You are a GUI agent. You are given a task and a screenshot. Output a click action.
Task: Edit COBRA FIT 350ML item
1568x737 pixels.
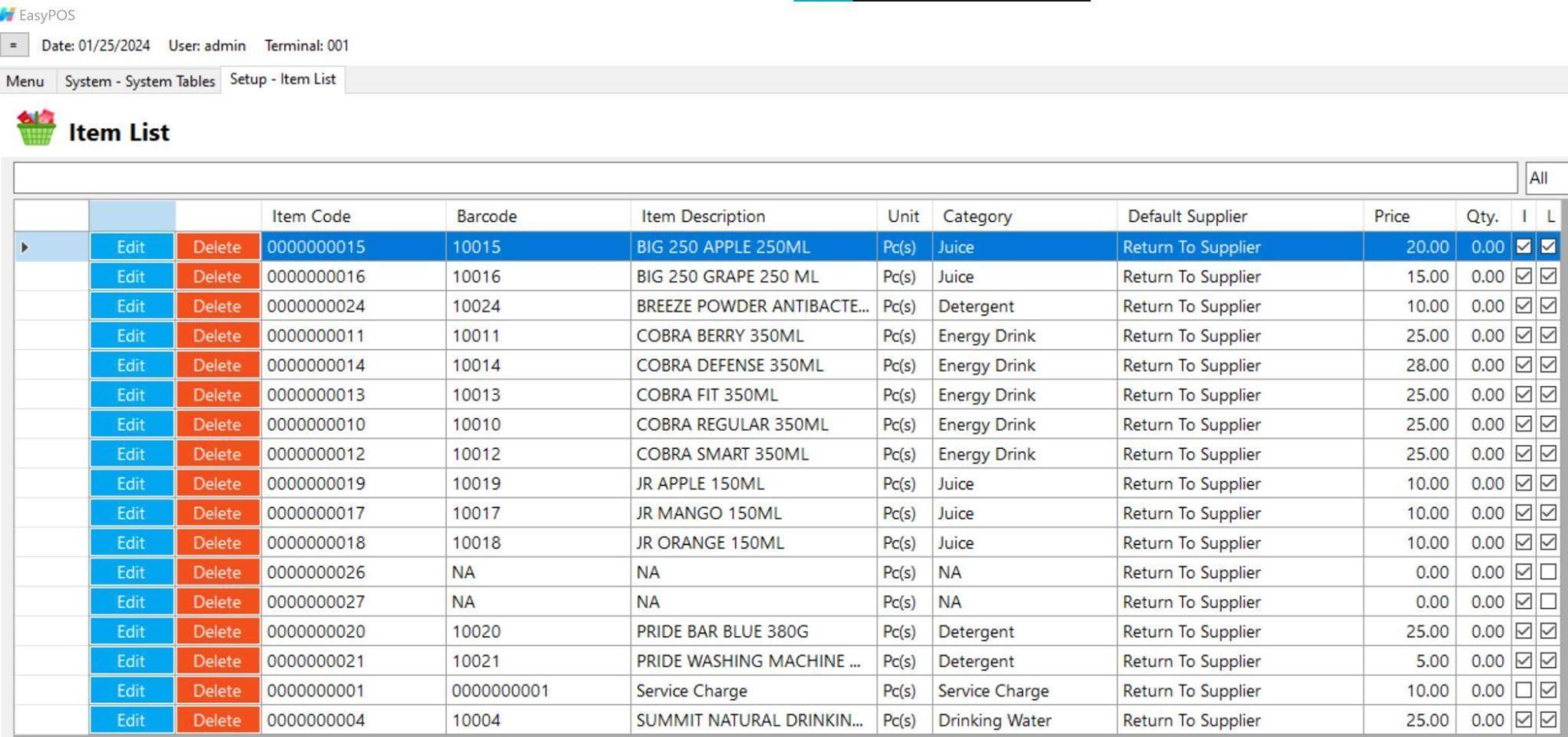(131, 395)
